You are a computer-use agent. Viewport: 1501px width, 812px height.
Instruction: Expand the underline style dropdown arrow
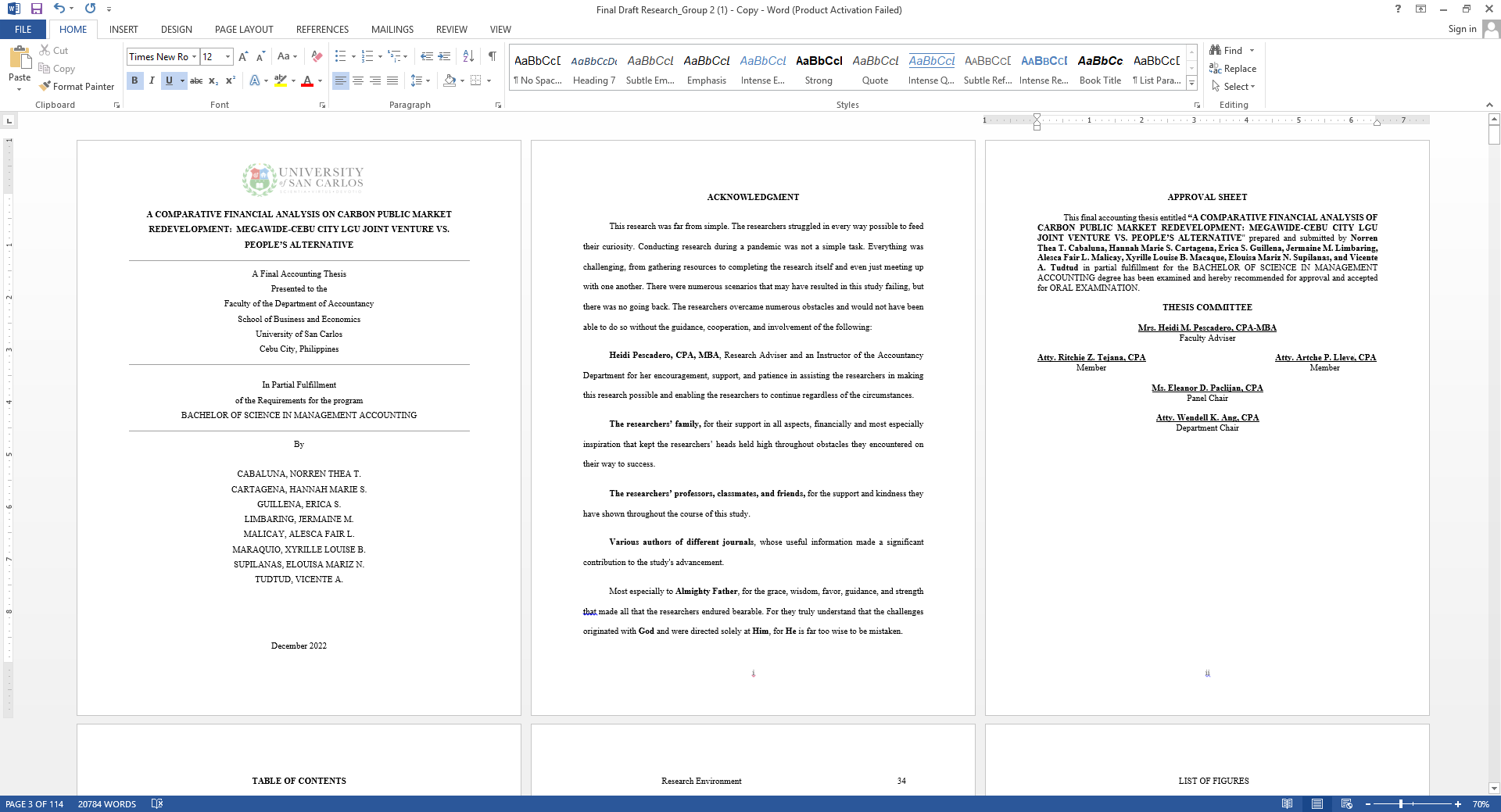tap(182, 80)
